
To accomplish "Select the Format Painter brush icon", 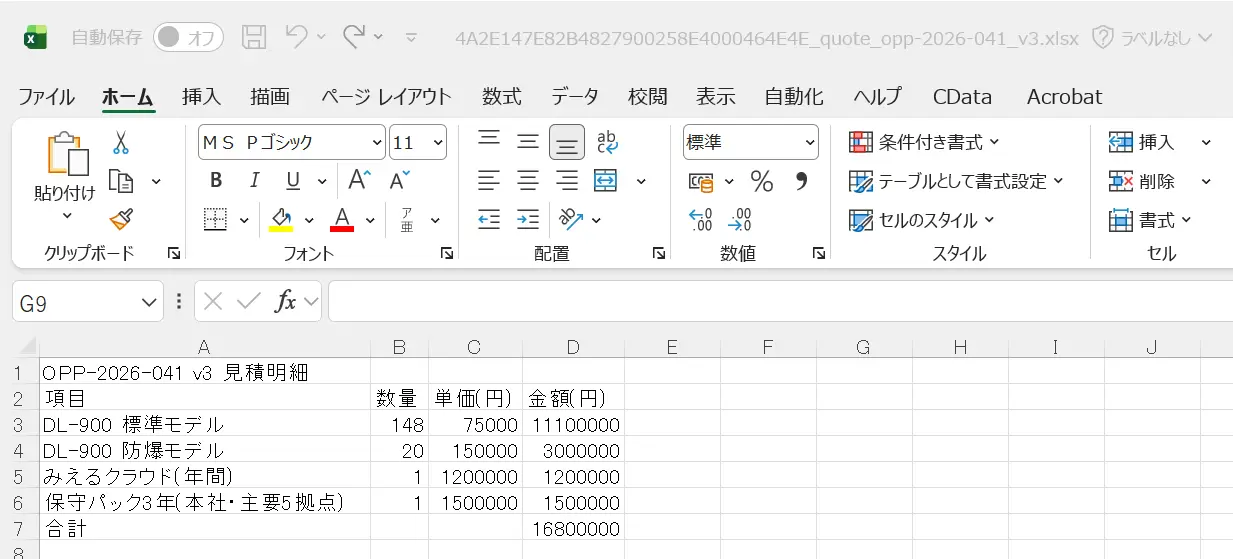I will 121,219.
